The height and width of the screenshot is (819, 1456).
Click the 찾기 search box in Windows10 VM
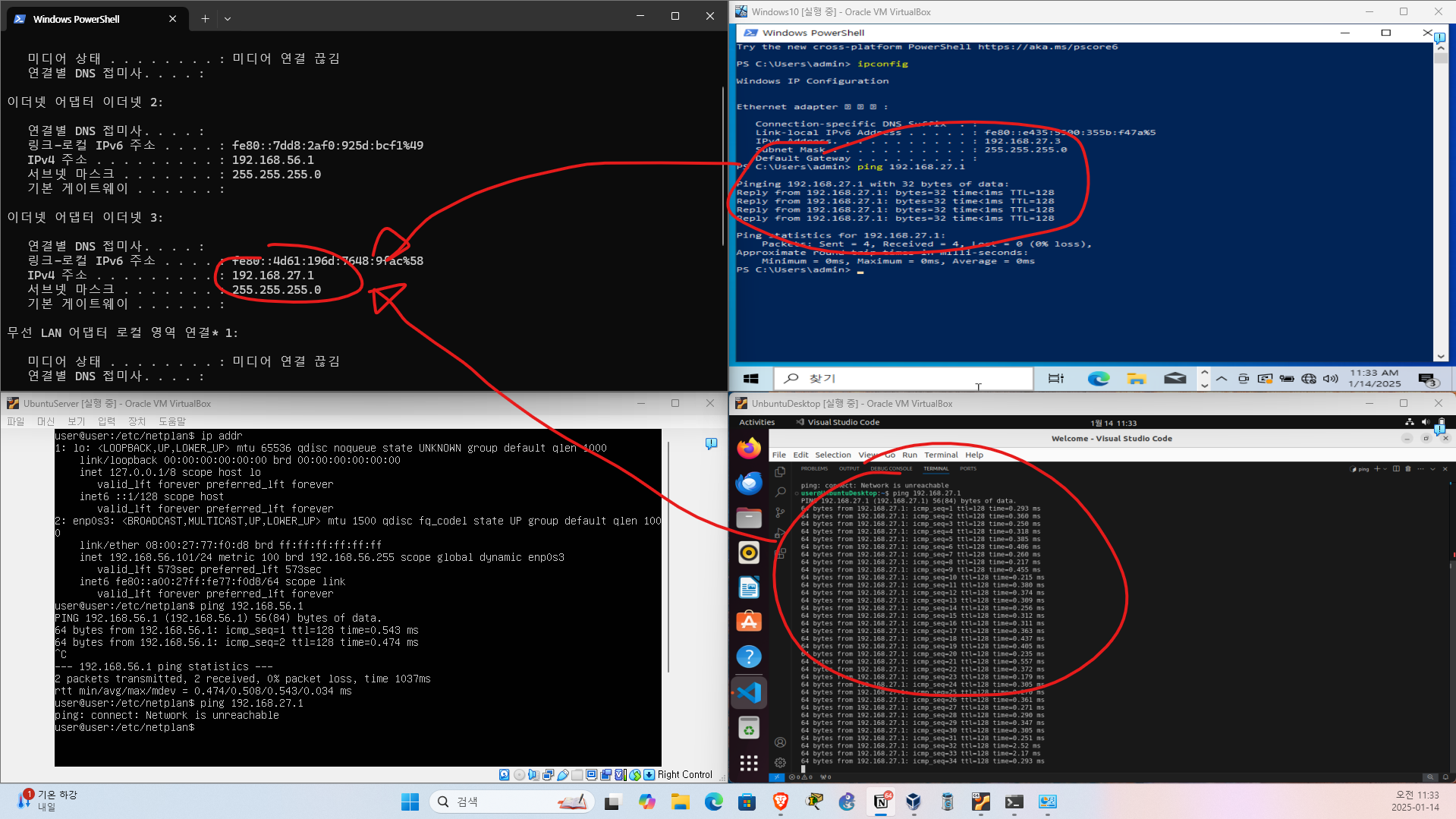click(x=903, y=379)
